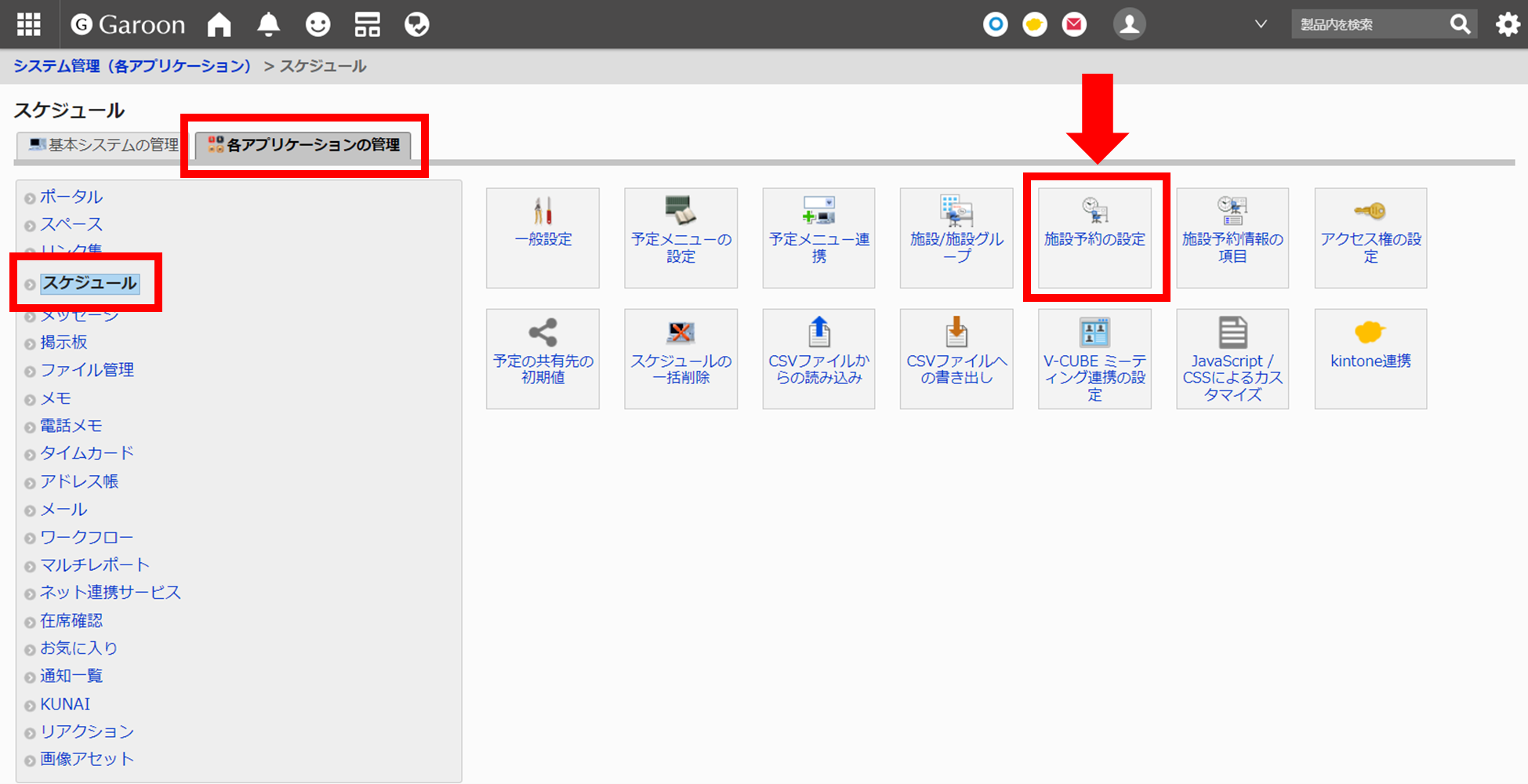Screen dimensions: 1528x784
Task: Open CSVファイルへの書き出し export tile
Action: [956, 358]
